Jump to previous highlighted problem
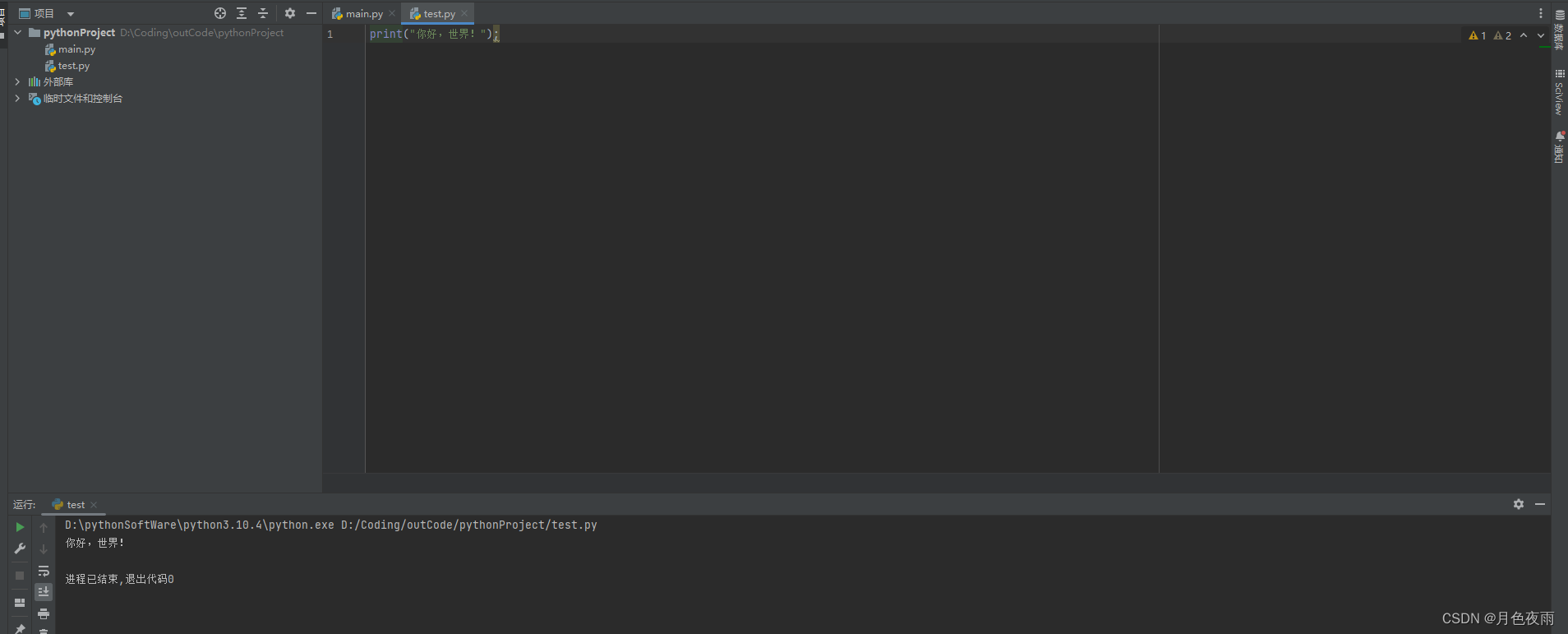The height and width of the screenshot is (634, 1568). point(1524,35)
